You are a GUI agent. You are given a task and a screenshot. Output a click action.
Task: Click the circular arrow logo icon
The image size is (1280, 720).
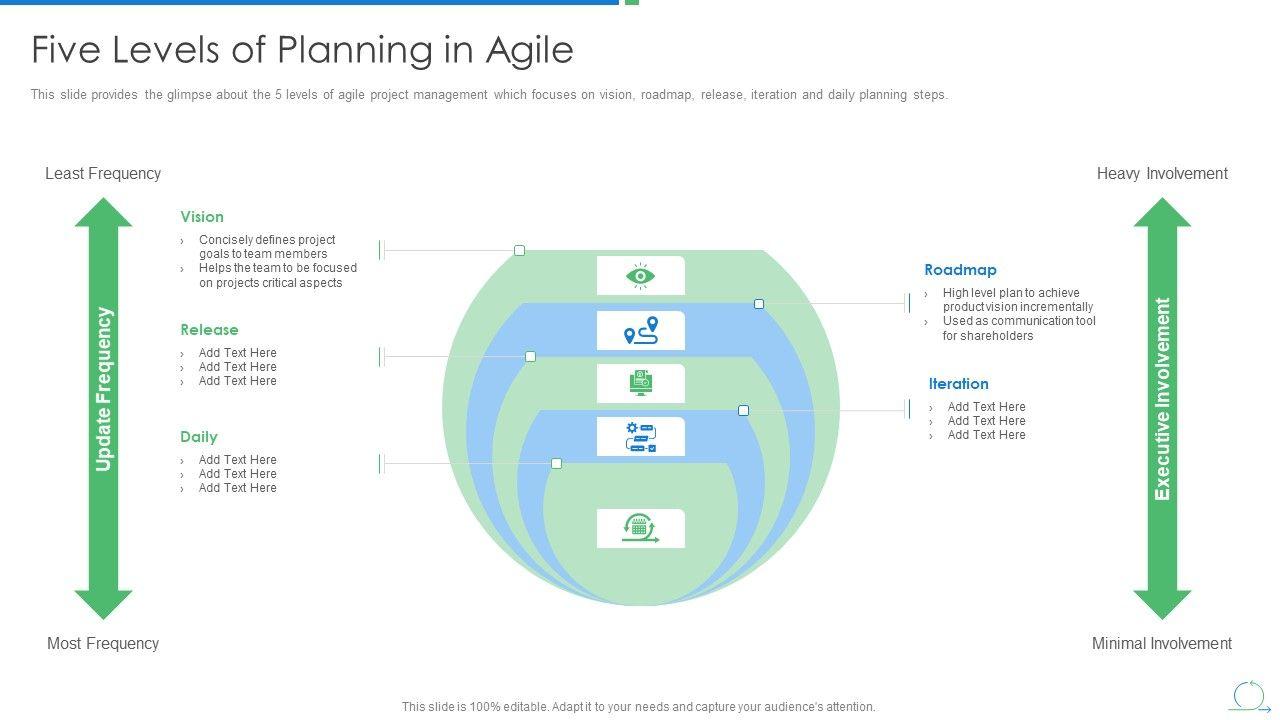click(1248, 696)
